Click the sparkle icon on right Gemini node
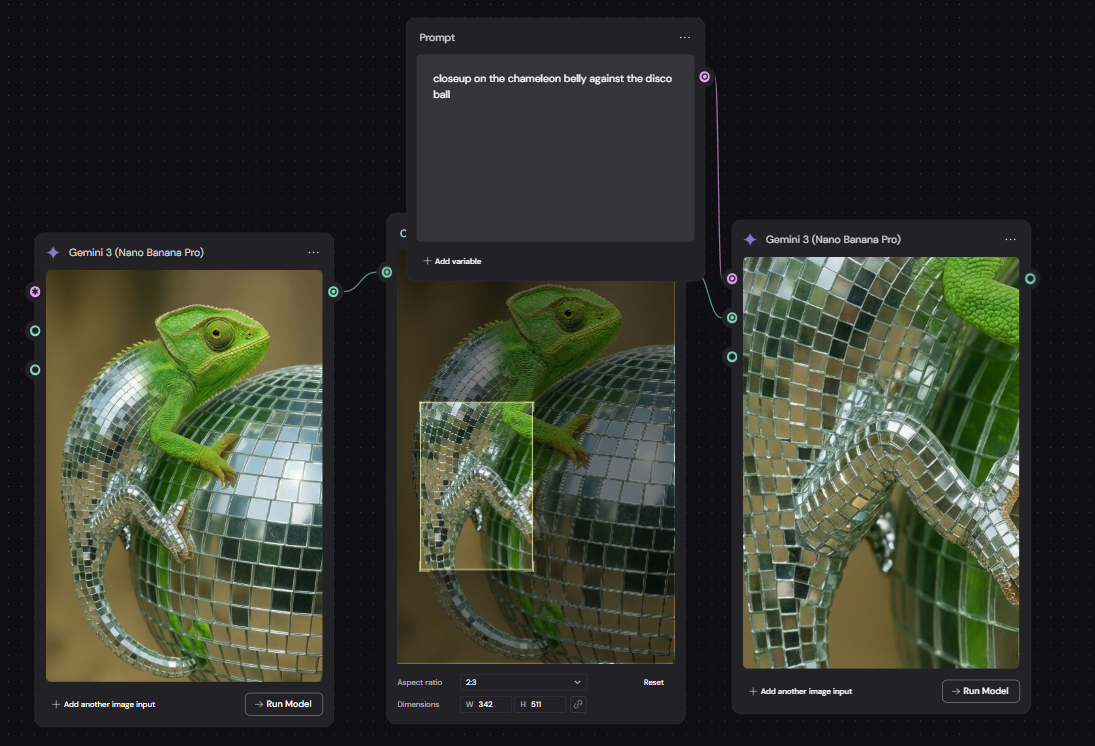Screen dimensions: 1095x746 click(x=750, y=240)
